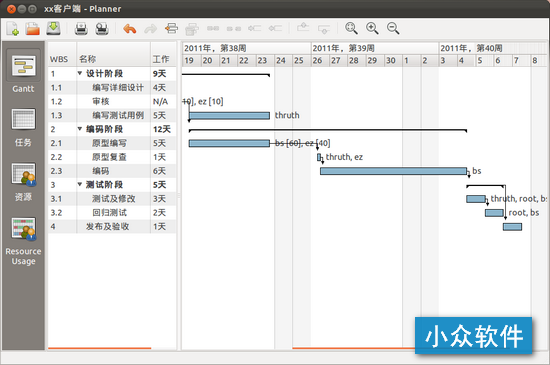The width and height of the screenshot is (550, 365).
Task: Click the Gantt chart horizontal scrollbar
Action: click(x=354, y=348)
